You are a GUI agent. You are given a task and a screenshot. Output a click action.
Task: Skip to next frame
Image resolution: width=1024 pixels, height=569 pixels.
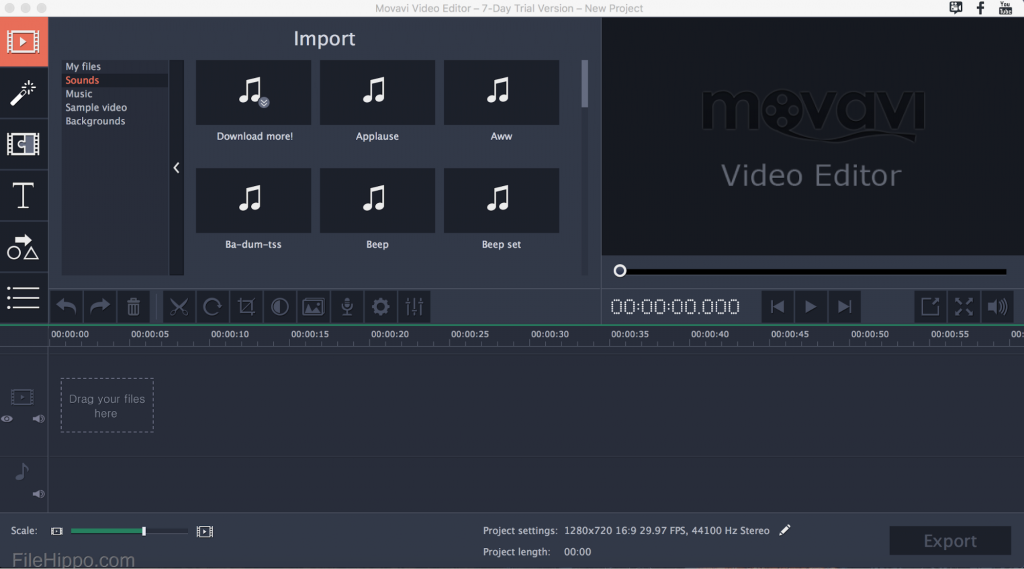[844, 306]
